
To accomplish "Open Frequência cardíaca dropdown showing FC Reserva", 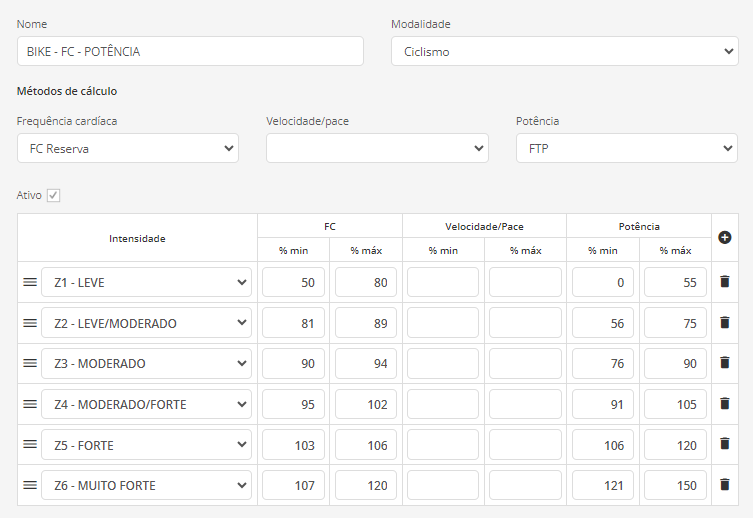I will [128, 148].
